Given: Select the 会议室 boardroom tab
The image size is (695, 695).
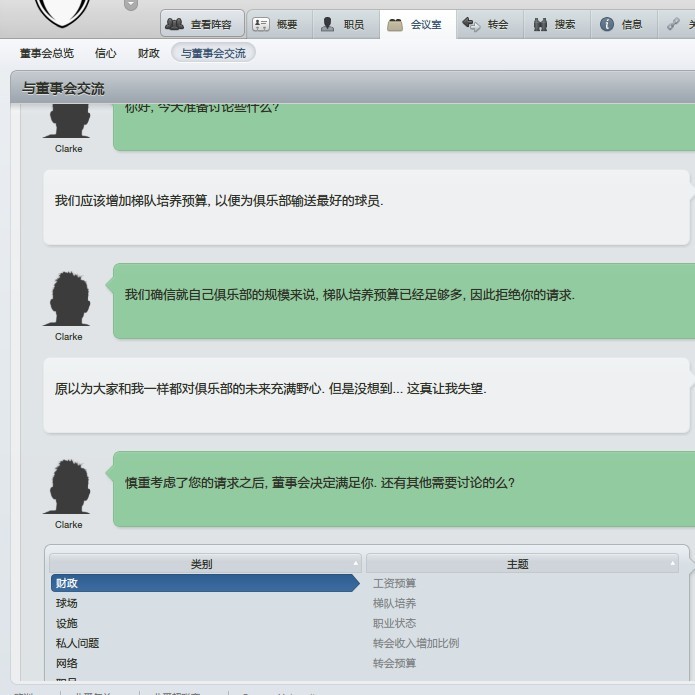Looking at the screenshot, I should (x=418, y=24).
